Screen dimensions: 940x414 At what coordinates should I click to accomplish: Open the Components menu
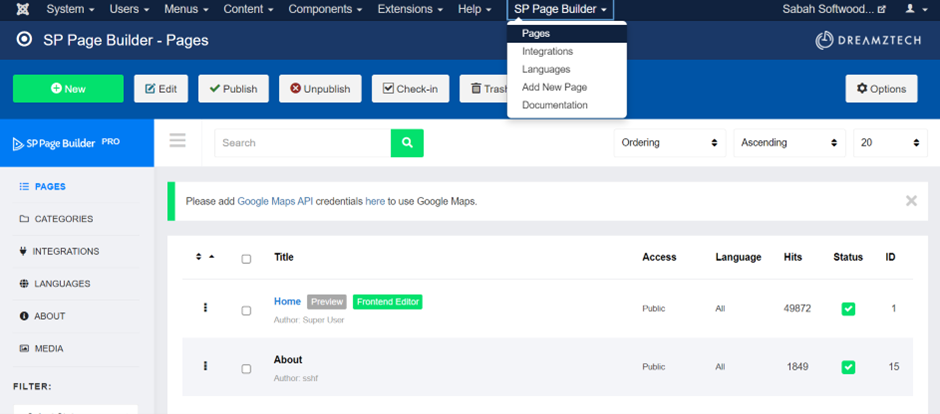pos(325,9)
